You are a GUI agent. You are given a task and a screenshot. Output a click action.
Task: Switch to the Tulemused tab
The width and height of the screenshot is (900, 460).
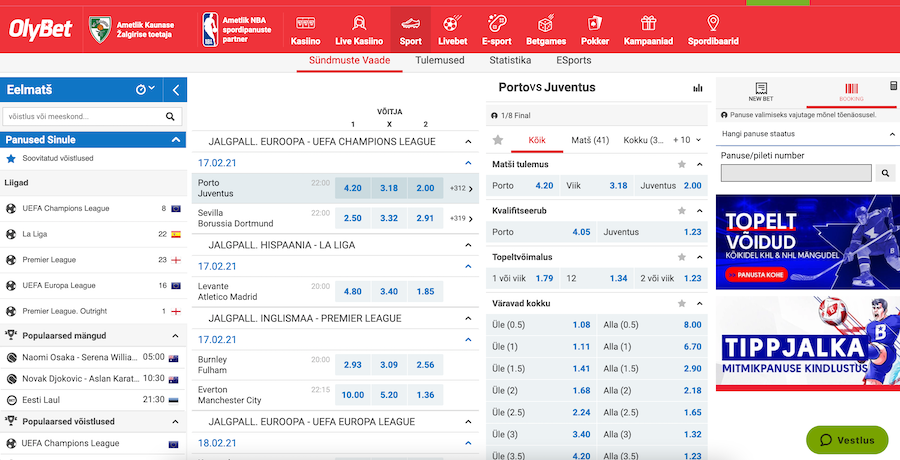point(439,61)
